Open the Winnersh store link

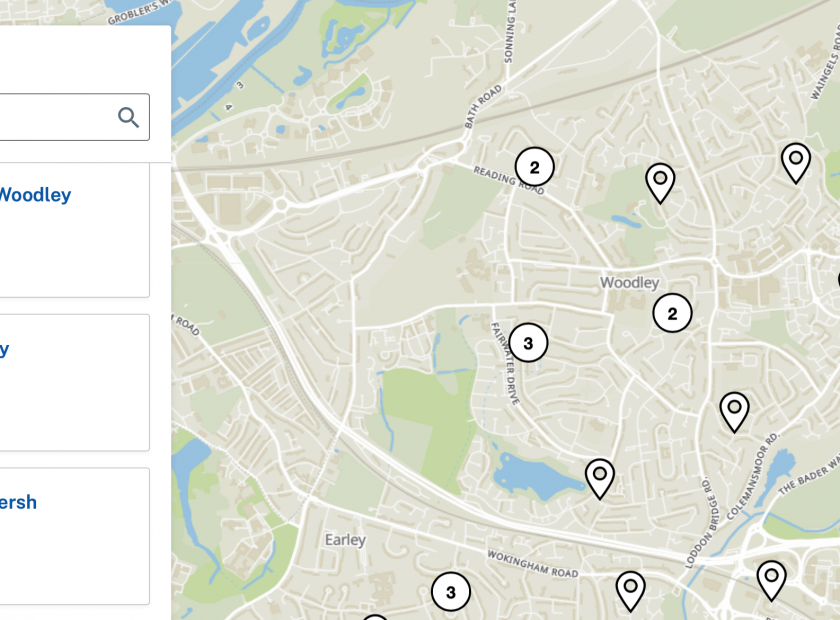pos(20,502)
